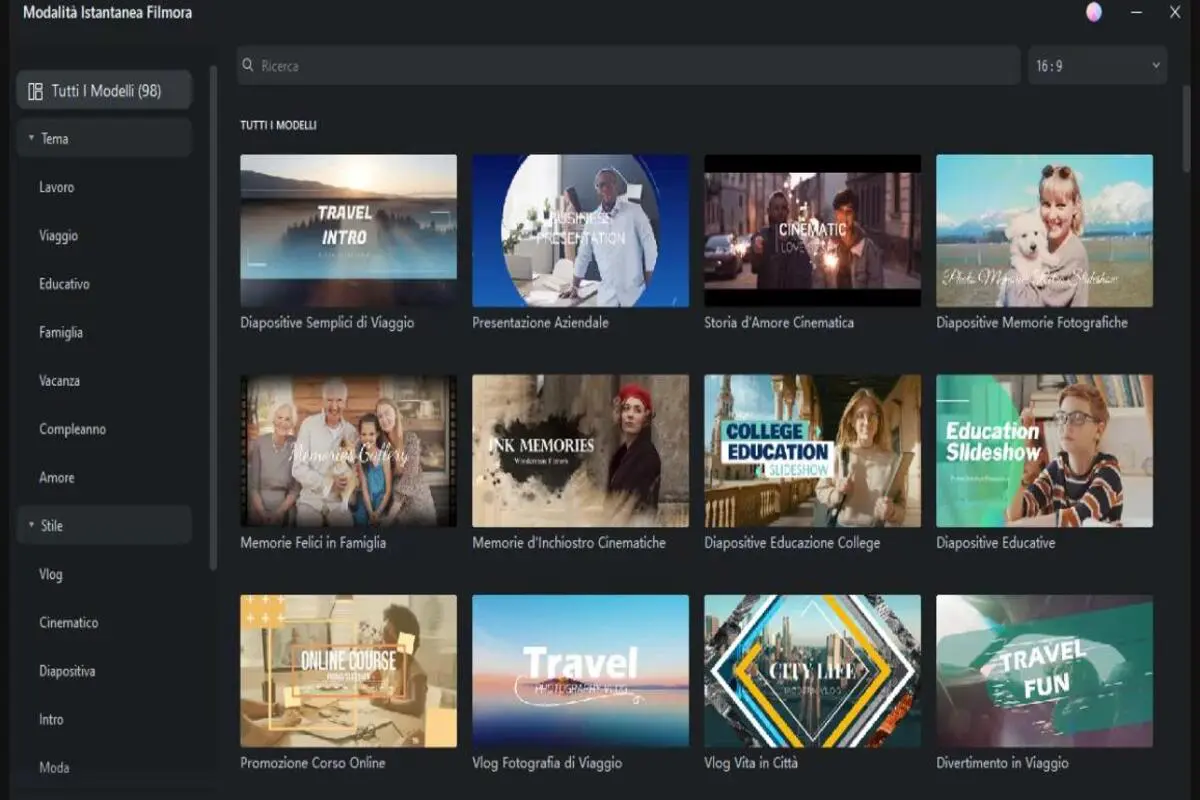The height and width of the screenshot is (800, 1200).
Task: Open Business Presentation template thumbnail
Action: coord(580,230)
